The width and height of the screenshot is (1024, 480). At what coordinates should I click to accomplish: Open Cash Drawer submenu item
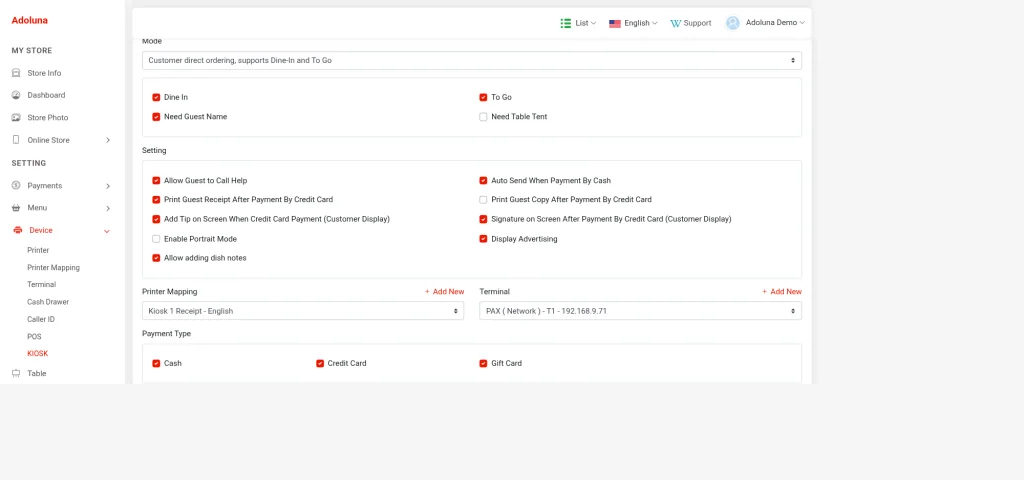[48, 302]
